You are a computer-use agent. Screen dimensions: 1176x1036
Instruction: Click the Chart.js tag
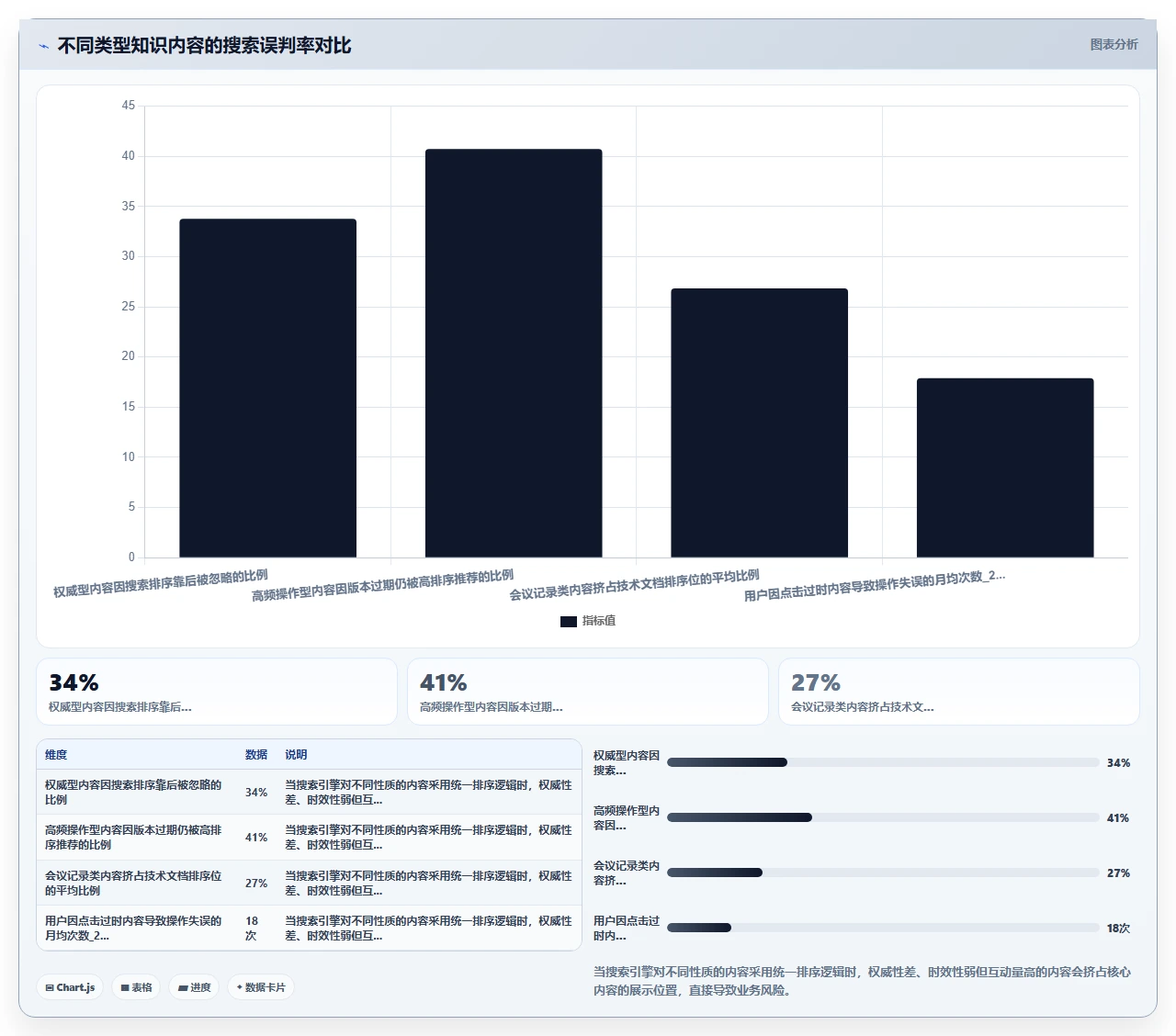point(70,987)
